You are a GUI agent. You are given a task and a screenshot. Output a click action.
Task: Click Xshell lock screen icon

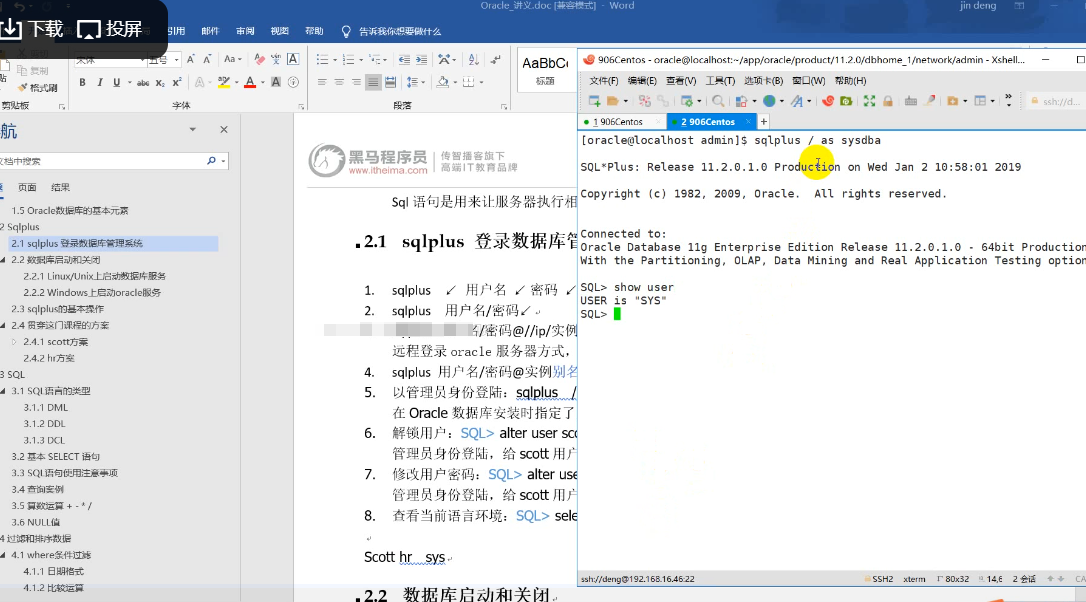(888, 101)
